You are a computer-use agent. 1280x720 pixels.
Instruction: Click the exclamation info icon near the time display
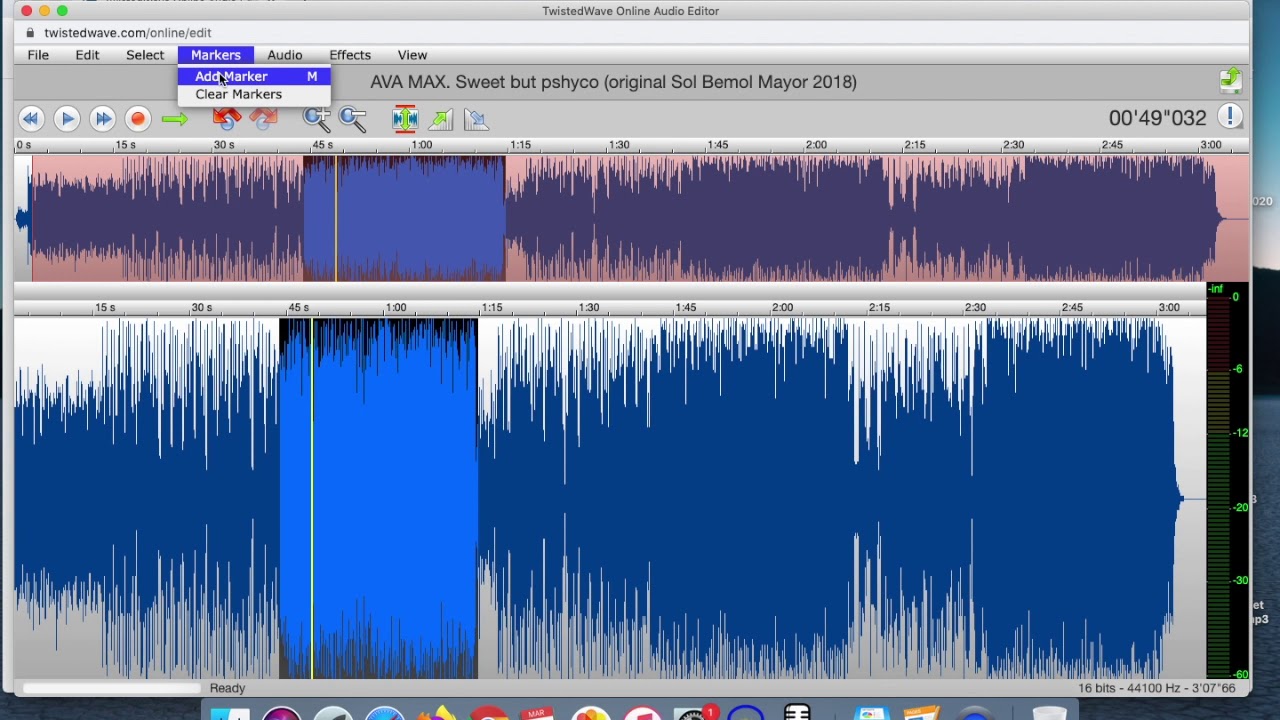[x=1230, y=117]
